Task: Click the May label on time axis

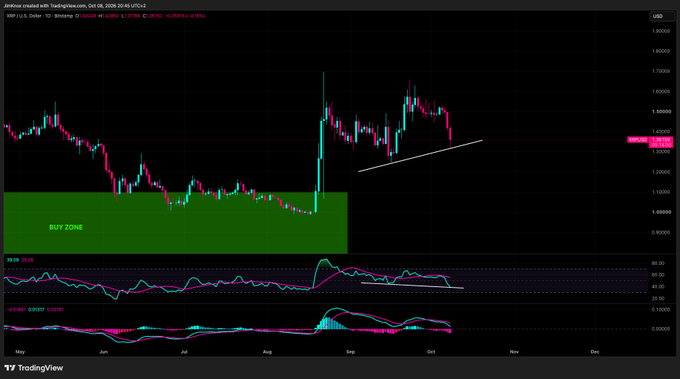Action: pyautogui.click(x=20, y=352)
